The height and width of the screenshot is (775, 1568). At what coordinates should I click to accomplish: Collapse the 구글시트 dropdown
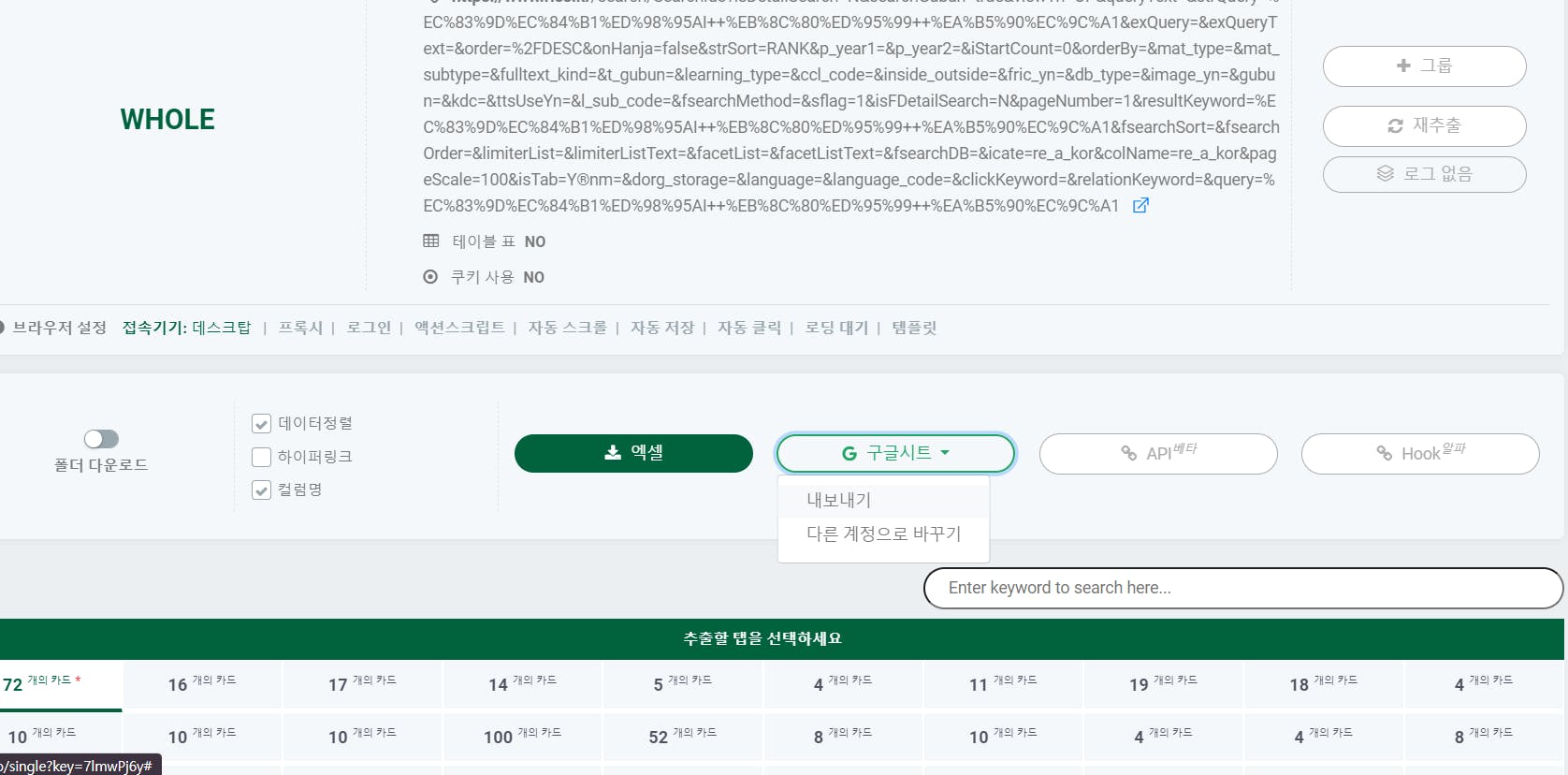point(895,453)
